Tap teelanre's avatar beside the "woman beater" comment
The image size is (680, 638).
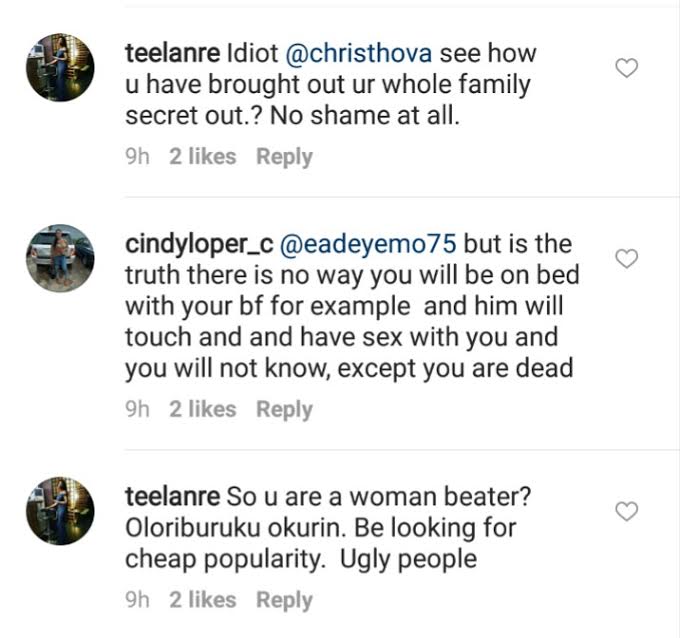pyautogui.click(x=60, y=510)
